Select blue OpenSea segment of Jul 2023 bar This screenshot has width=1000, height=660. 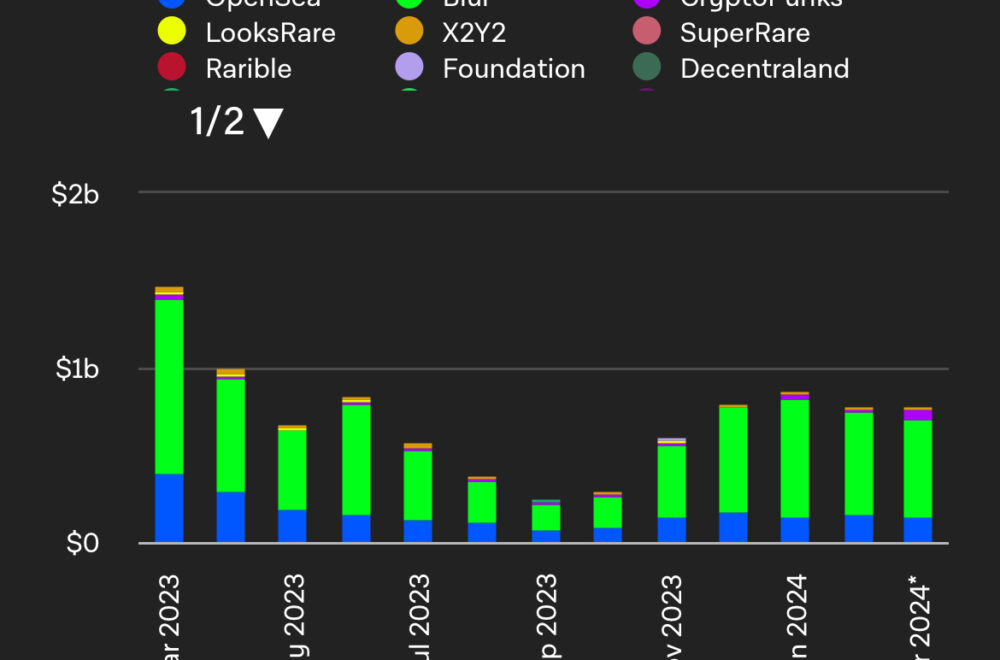tap(418, 531)
